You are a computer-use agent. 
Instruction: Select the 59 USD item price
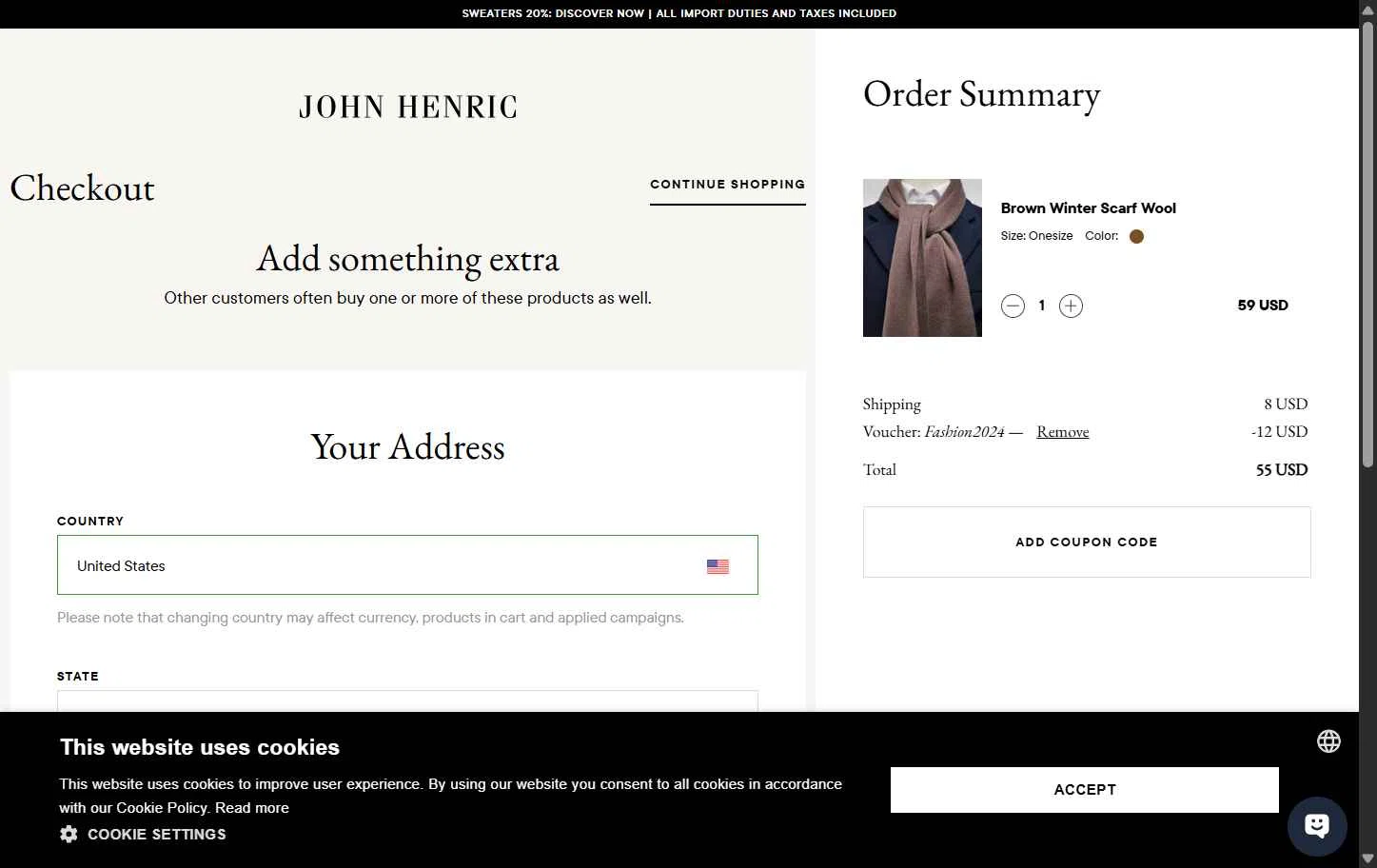point(1263,306)
